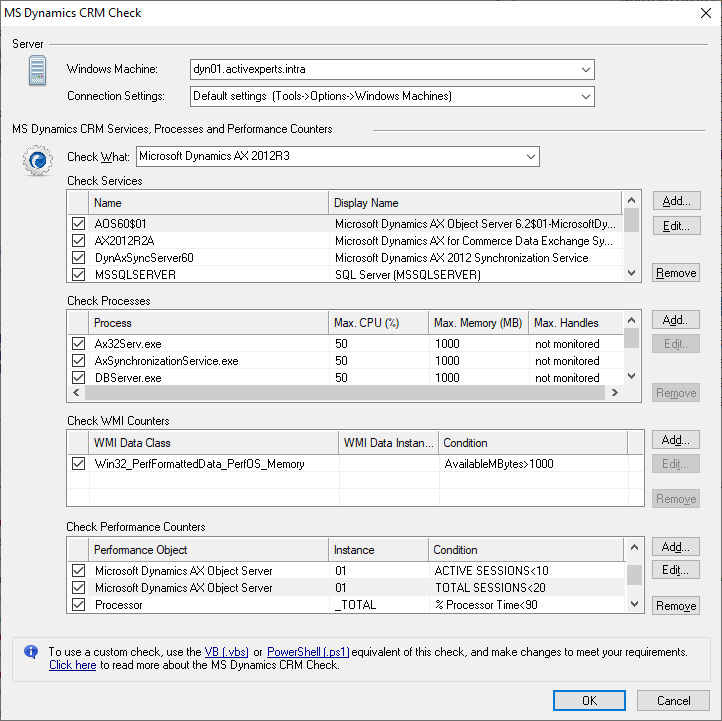Click the Instance column header
This screenshot has height=721, width=722.
(x=378, y=550)
